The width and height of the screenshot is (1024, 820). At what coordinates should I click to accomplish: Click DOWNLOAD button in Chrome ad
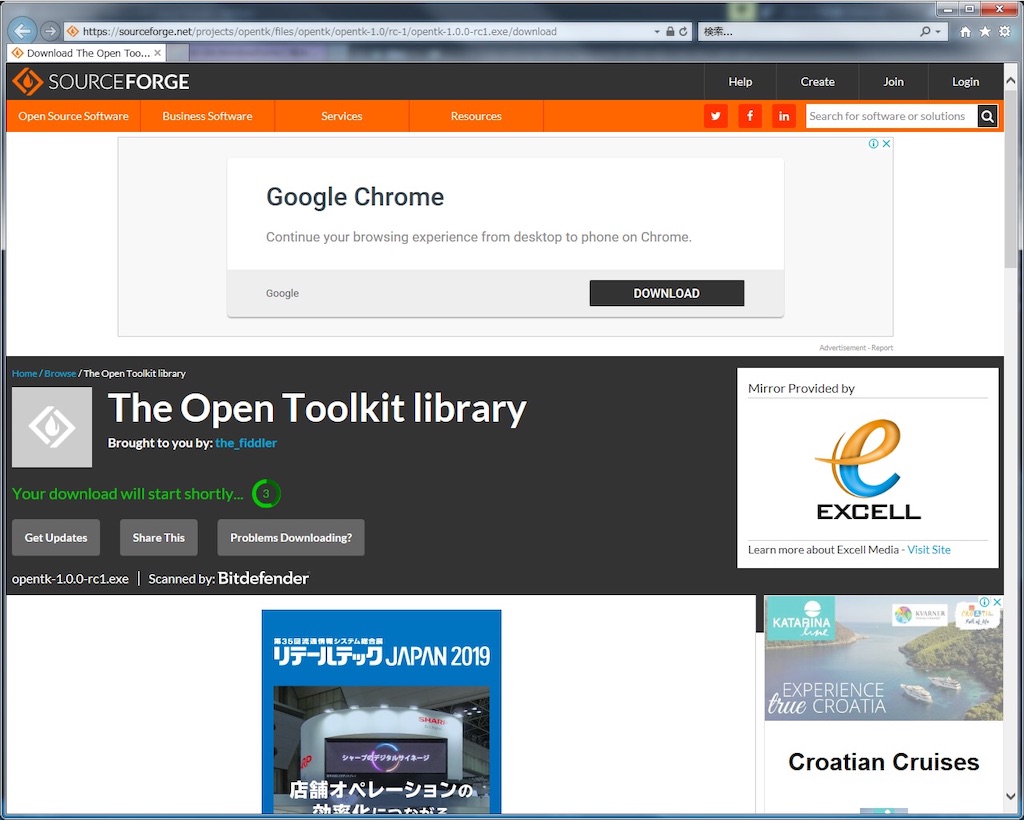[667, 293]
